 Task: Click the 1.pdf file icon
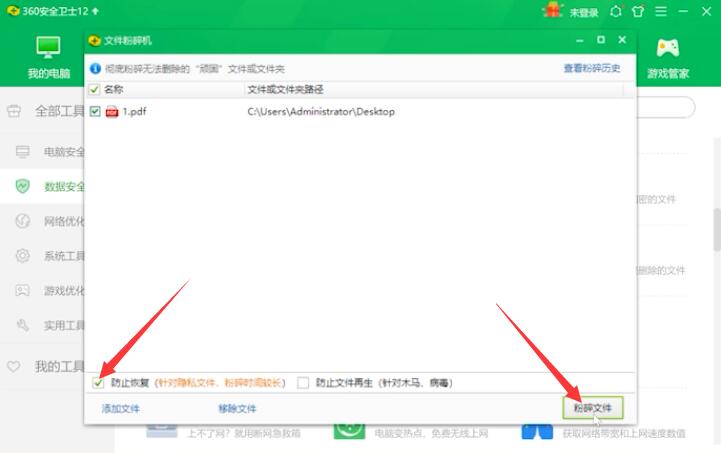click(112, 111)
